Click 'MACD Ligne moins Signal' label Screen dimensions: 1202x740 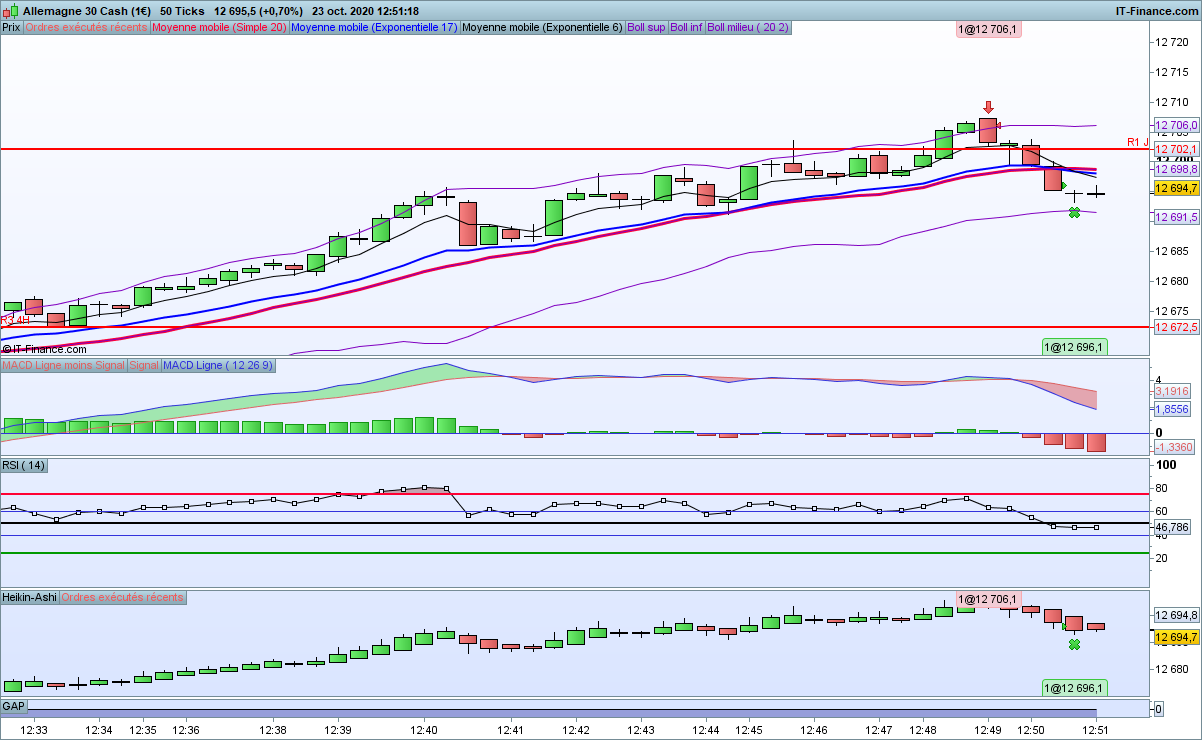pyautogui.click(x=63, y=366)
